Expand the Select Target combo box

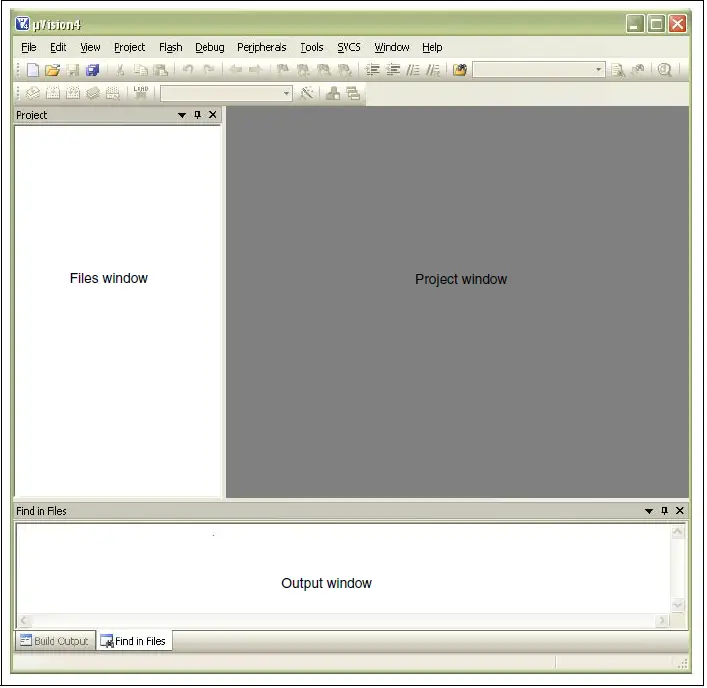pyautogui.click(x=287, y=94)
